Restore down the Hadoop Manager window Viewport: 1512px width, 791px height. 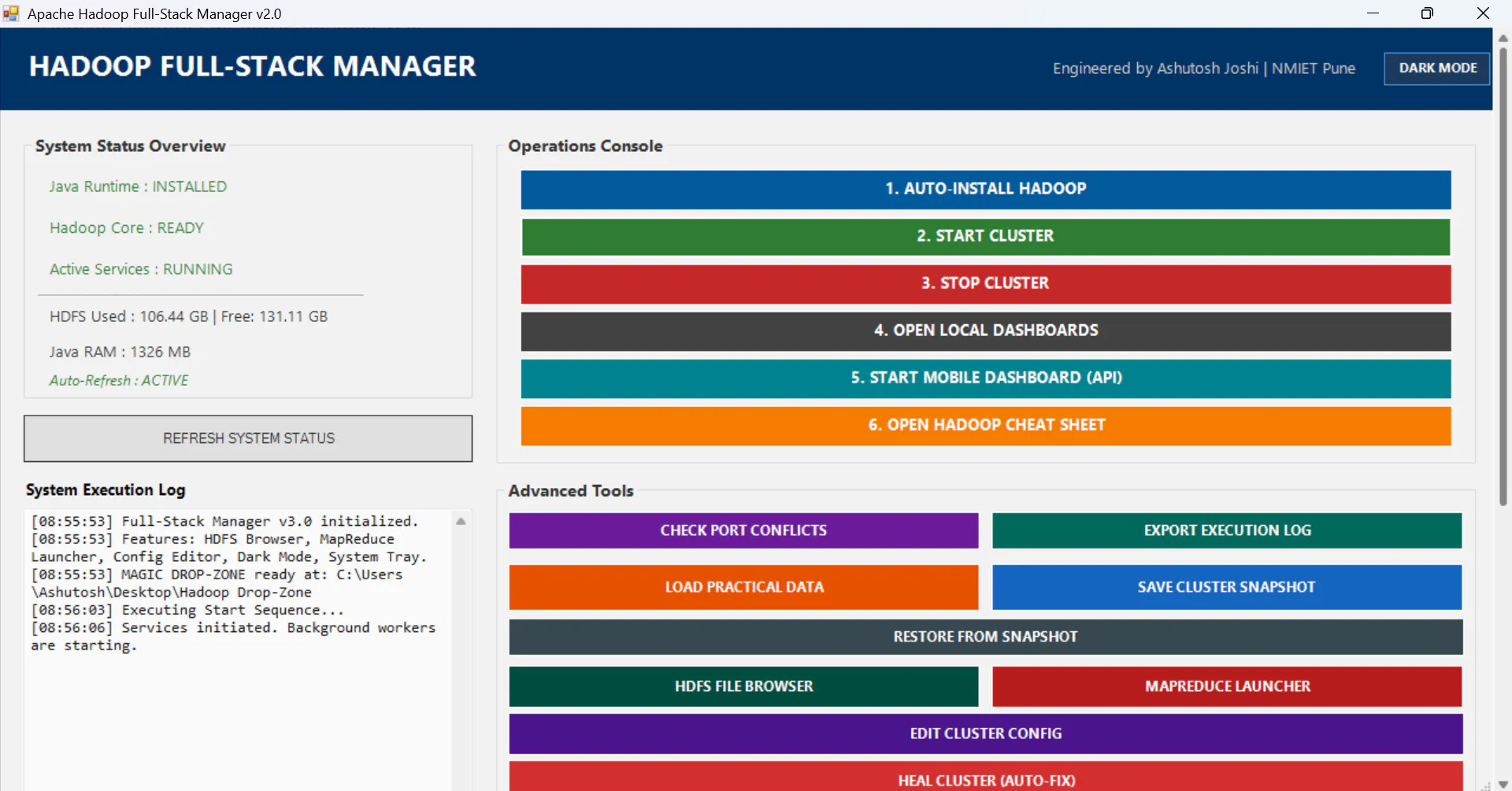point(1427,13)
